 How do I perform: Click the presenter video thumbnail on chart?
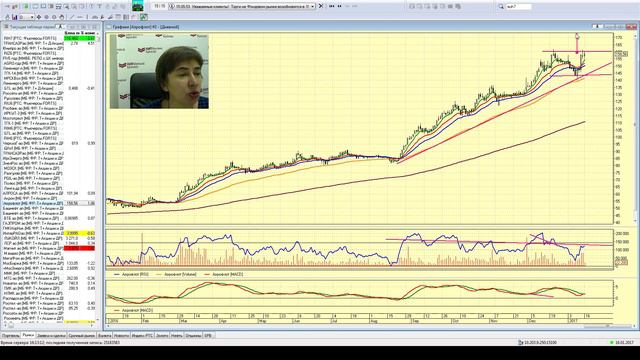point(159,71)
